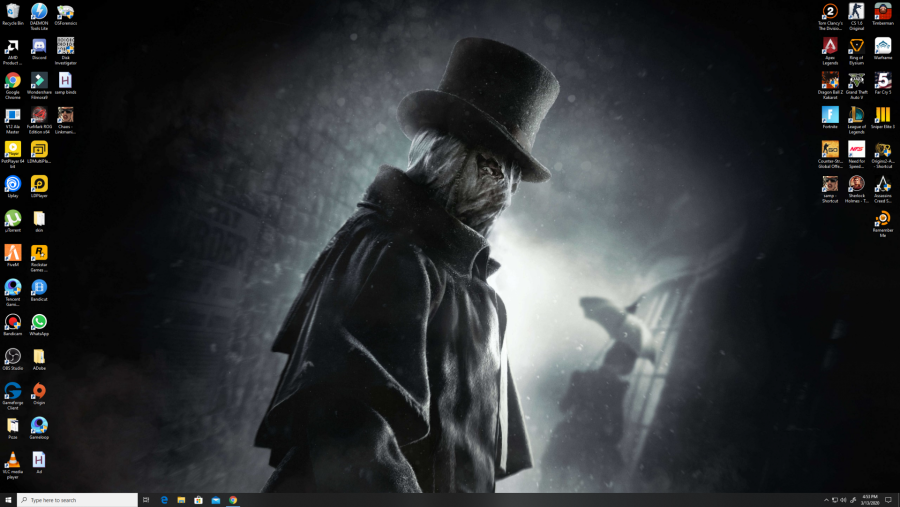Open the Action Center notifications panel
The width and height of the screenshot is (900, 507).
pyautogui.click(x=888, y=500)
